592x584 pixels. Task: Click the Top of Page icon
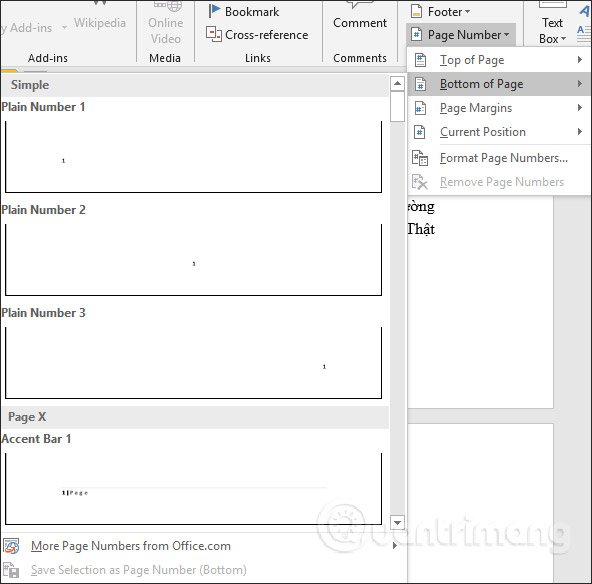pos(420,60)
